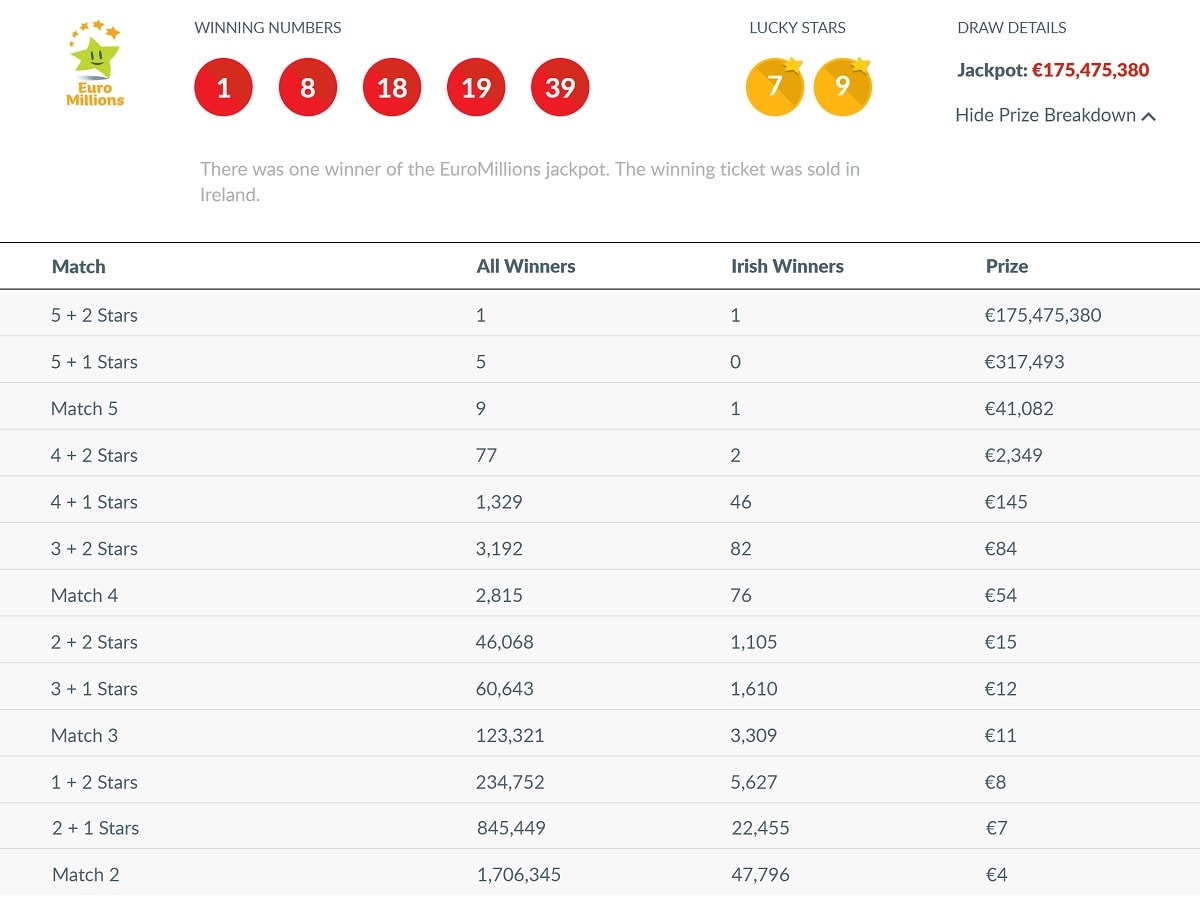This screenshot has width=1200, height=899.
Task: Click the '1 + 2 Stars' row label
Action: click(x=94, y=782)
